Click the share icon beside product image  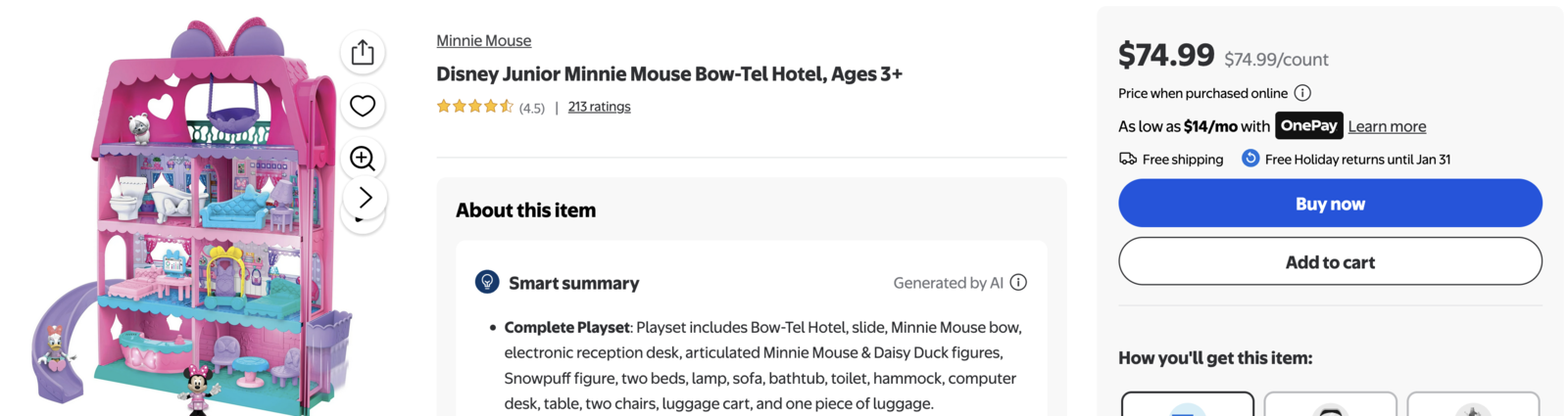363,52
